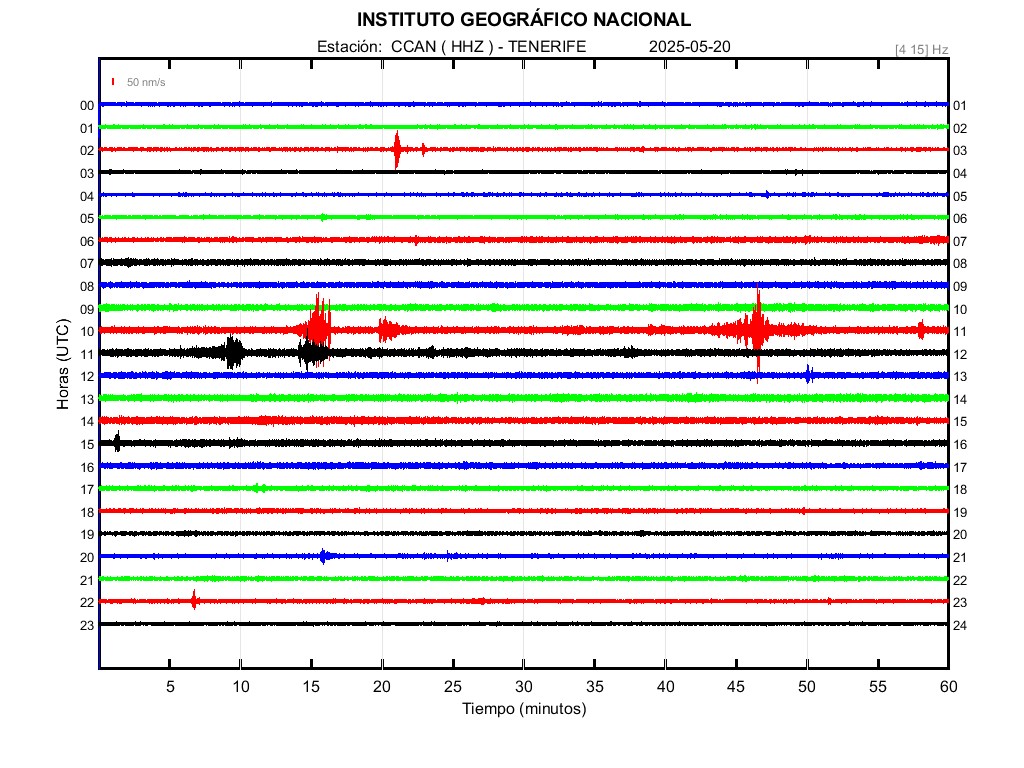Click the red event at hour 02, minute 21
1024x768 pixels.
[x=396, y=150]
